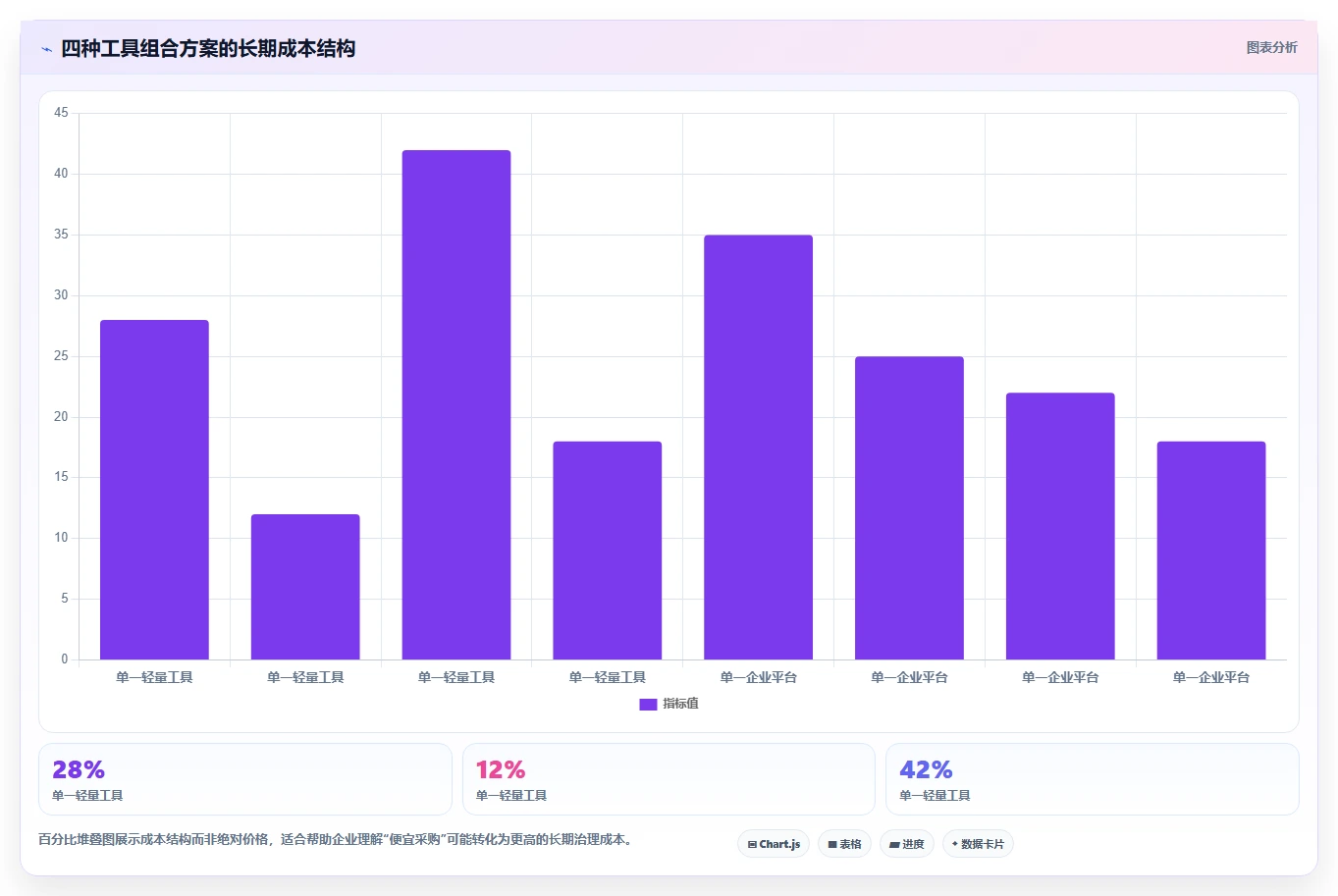Screen dimensions: 1338x896
Task: Click the 表格 tag chip
Action: point(844,844)
